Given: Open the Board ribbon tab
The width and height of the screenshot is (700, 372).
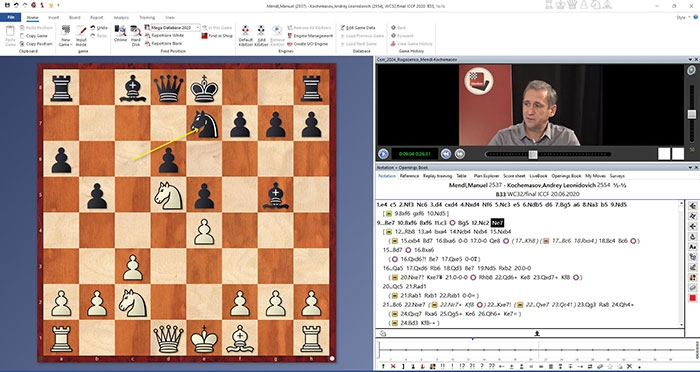Looking at the screenshot, I should pos(75,17).
